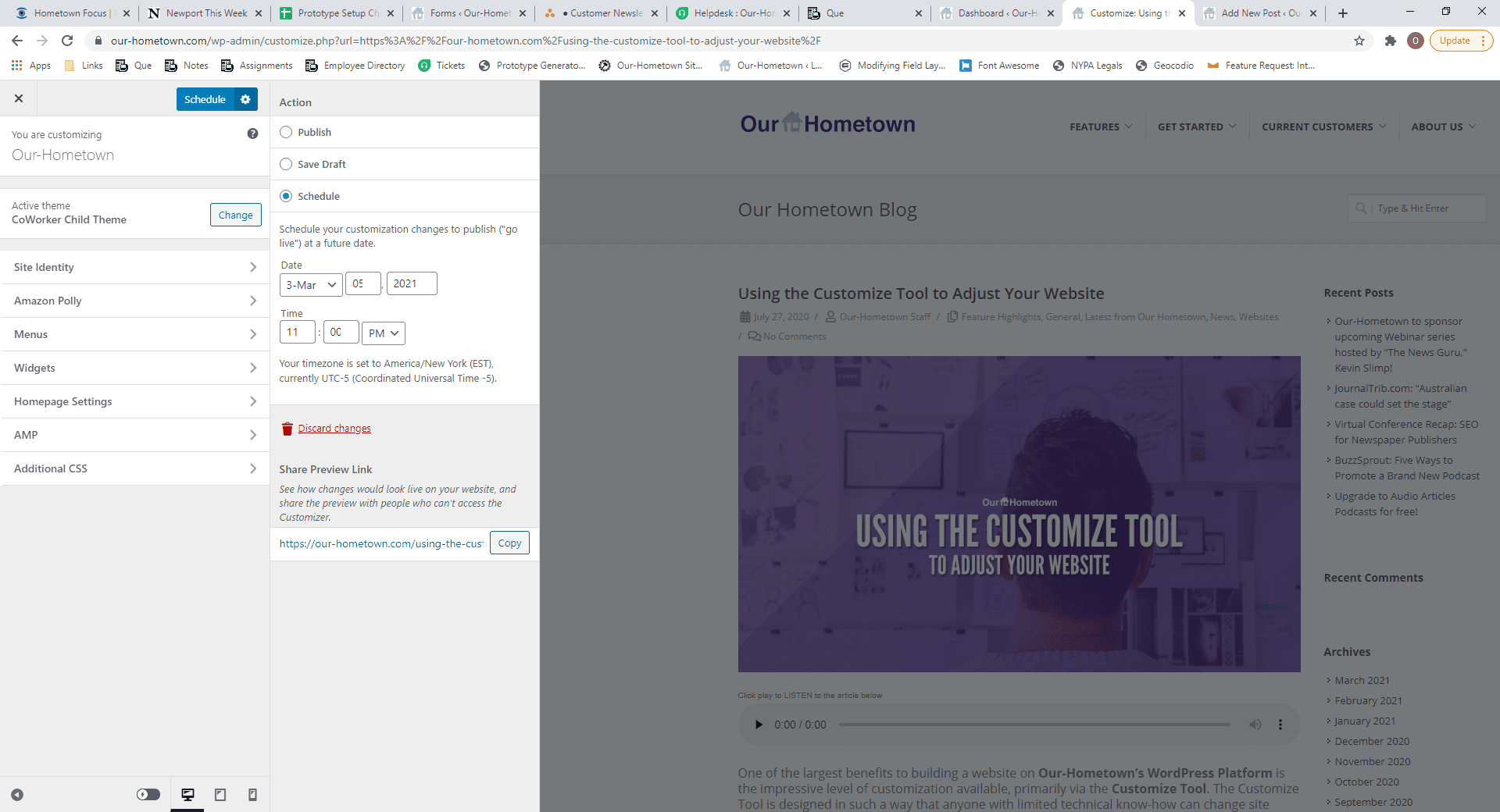Open the Upgrade to Audio Articles post

[1395, 504]
